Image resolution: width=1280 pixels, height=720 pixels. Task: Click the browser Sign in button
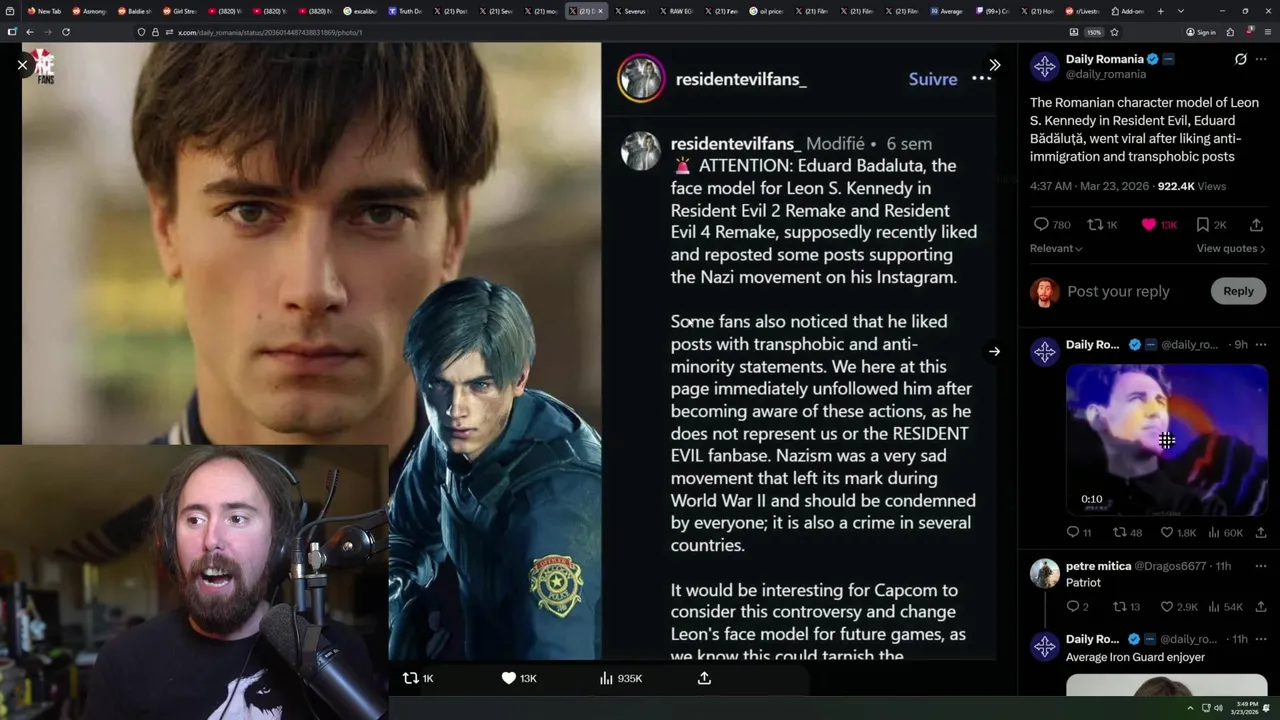[x=1201, y=32]
